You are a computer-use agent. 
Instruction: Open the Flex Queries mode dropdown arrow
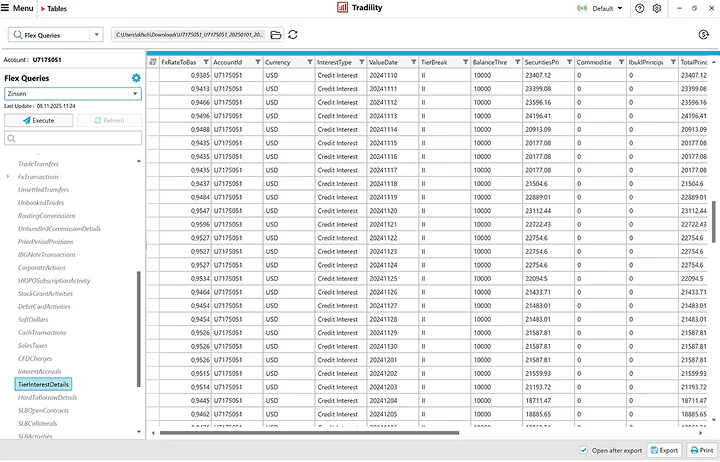96,34
